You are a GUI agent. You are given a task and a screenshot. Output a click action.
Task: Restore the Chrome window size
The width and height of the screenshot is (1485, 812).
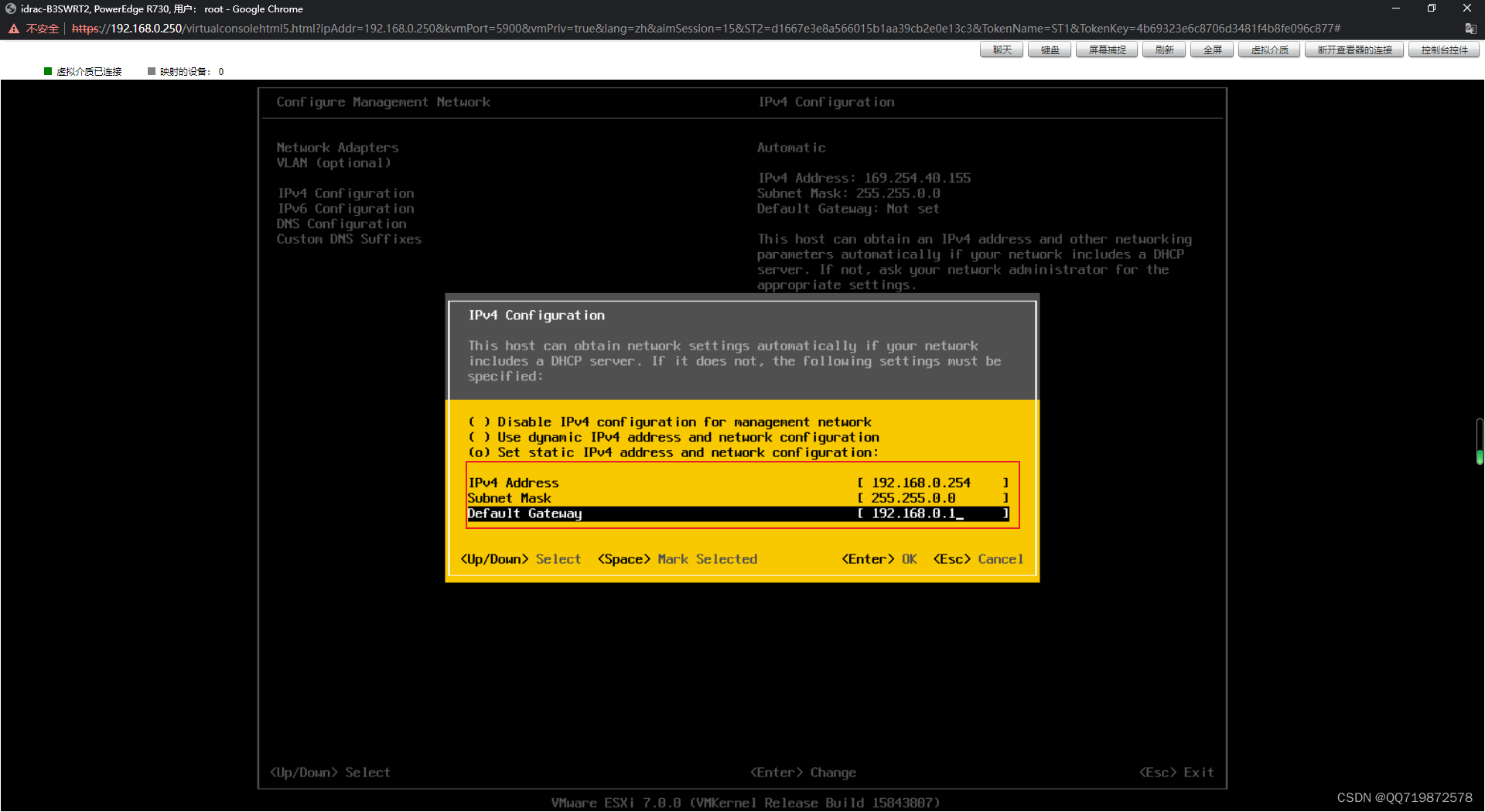coord(1432,9)
